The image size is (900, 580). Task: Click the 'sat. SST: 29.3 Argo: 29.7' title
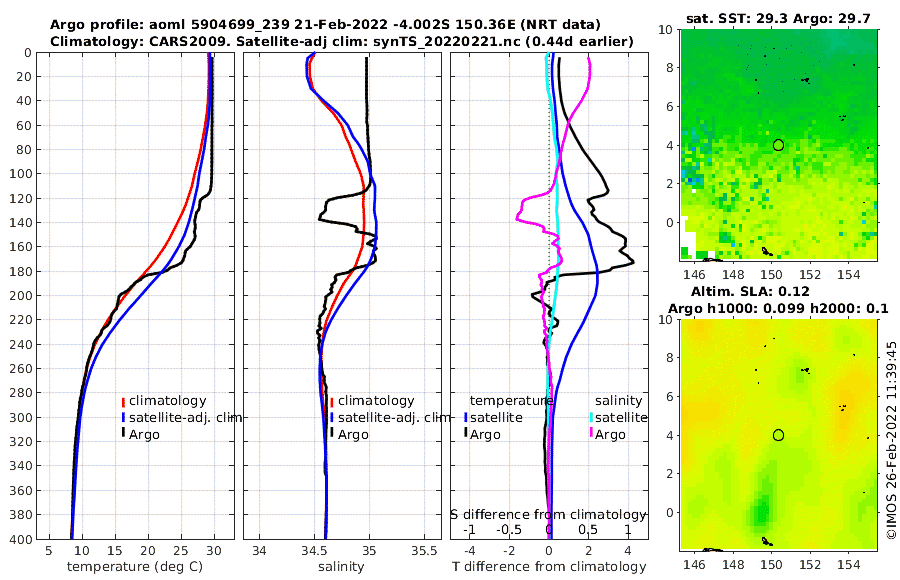pyautogui.click(x=778, y=19)
